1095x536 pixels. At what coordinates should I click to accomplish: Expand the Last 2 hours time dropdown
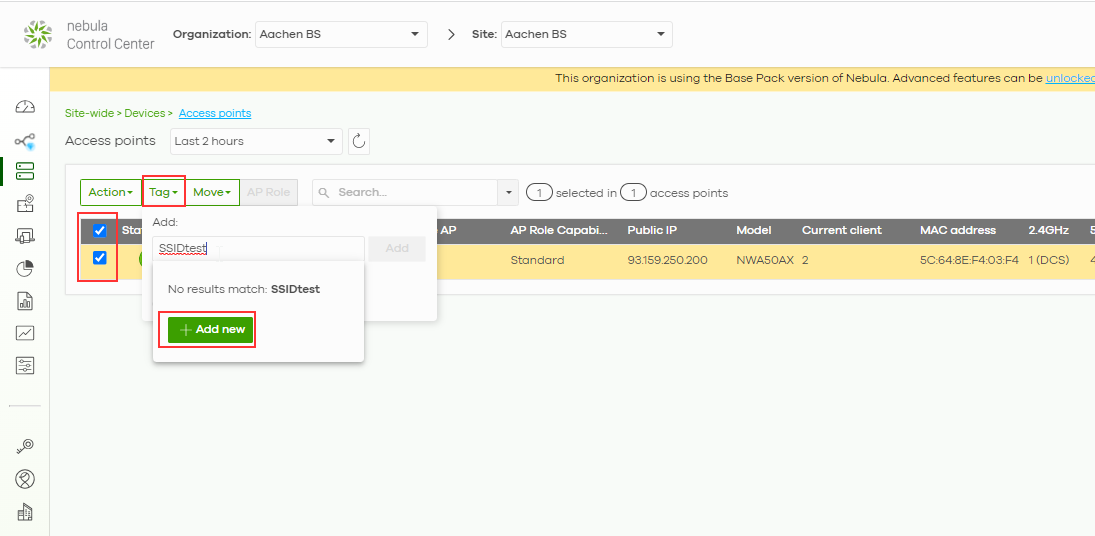pos(256,142)
